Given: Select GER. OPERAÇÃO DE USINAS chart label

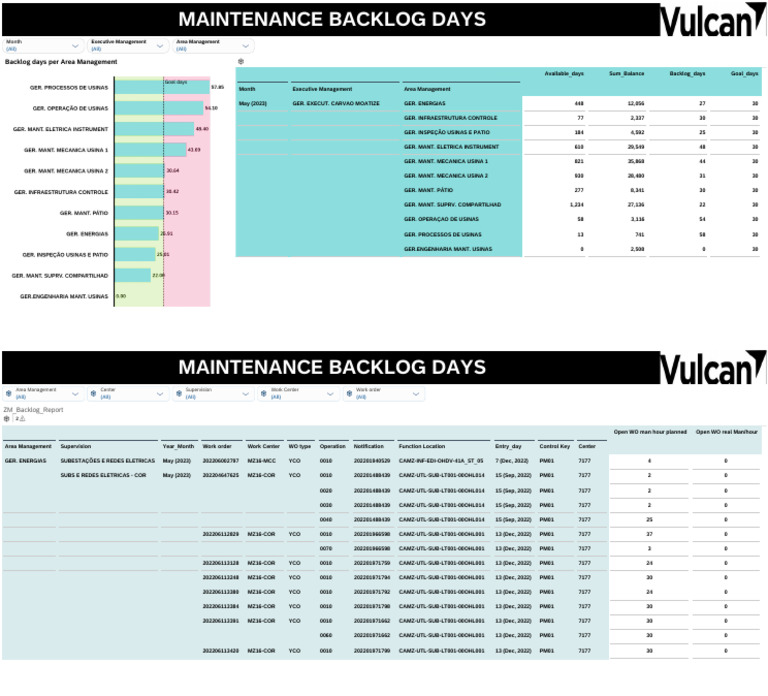Looking at the screenshot, I should 70,108.
